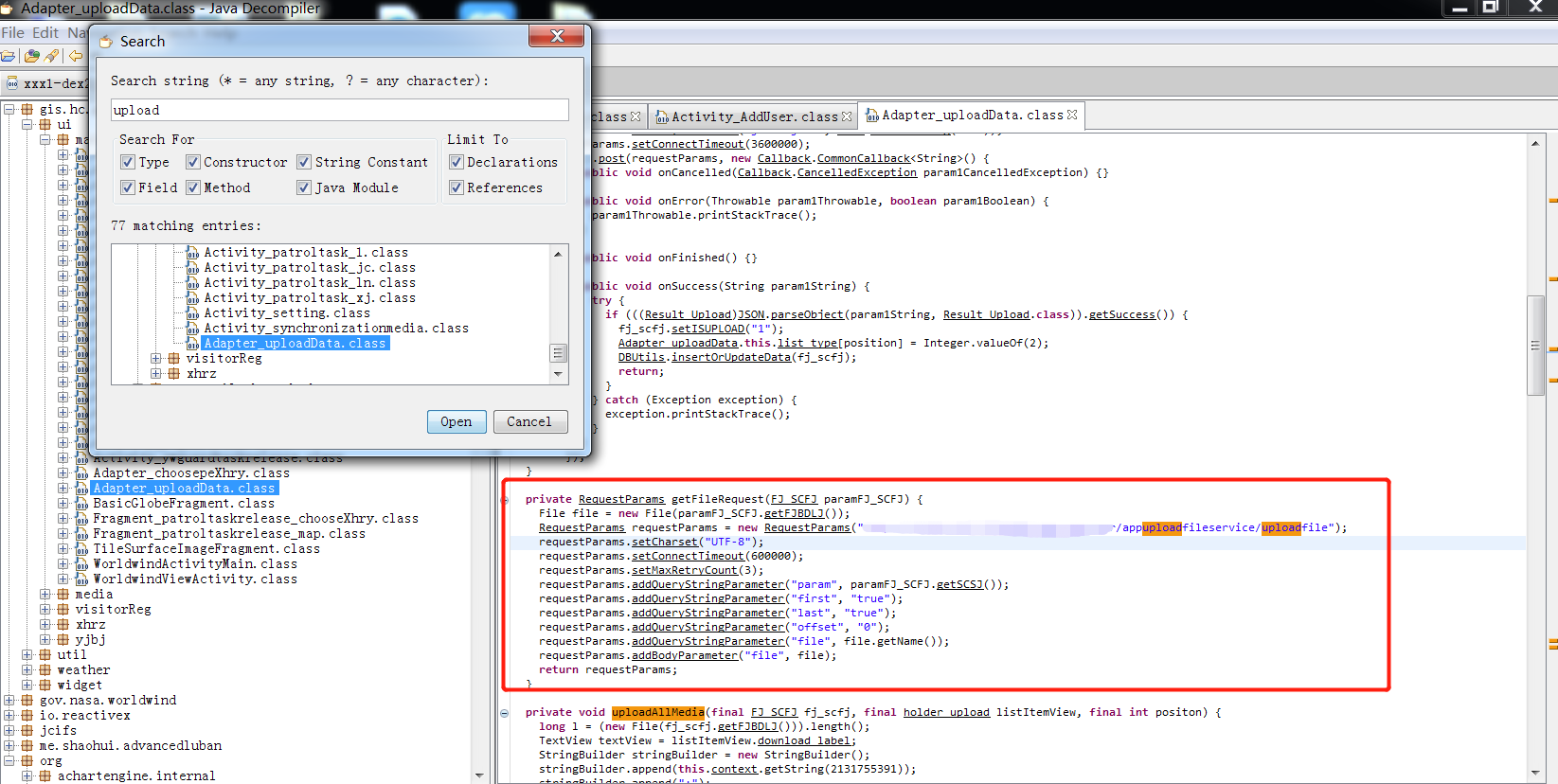
Task: Click the code editor vertical scrollbar thumb
Action: (1535, 346)
